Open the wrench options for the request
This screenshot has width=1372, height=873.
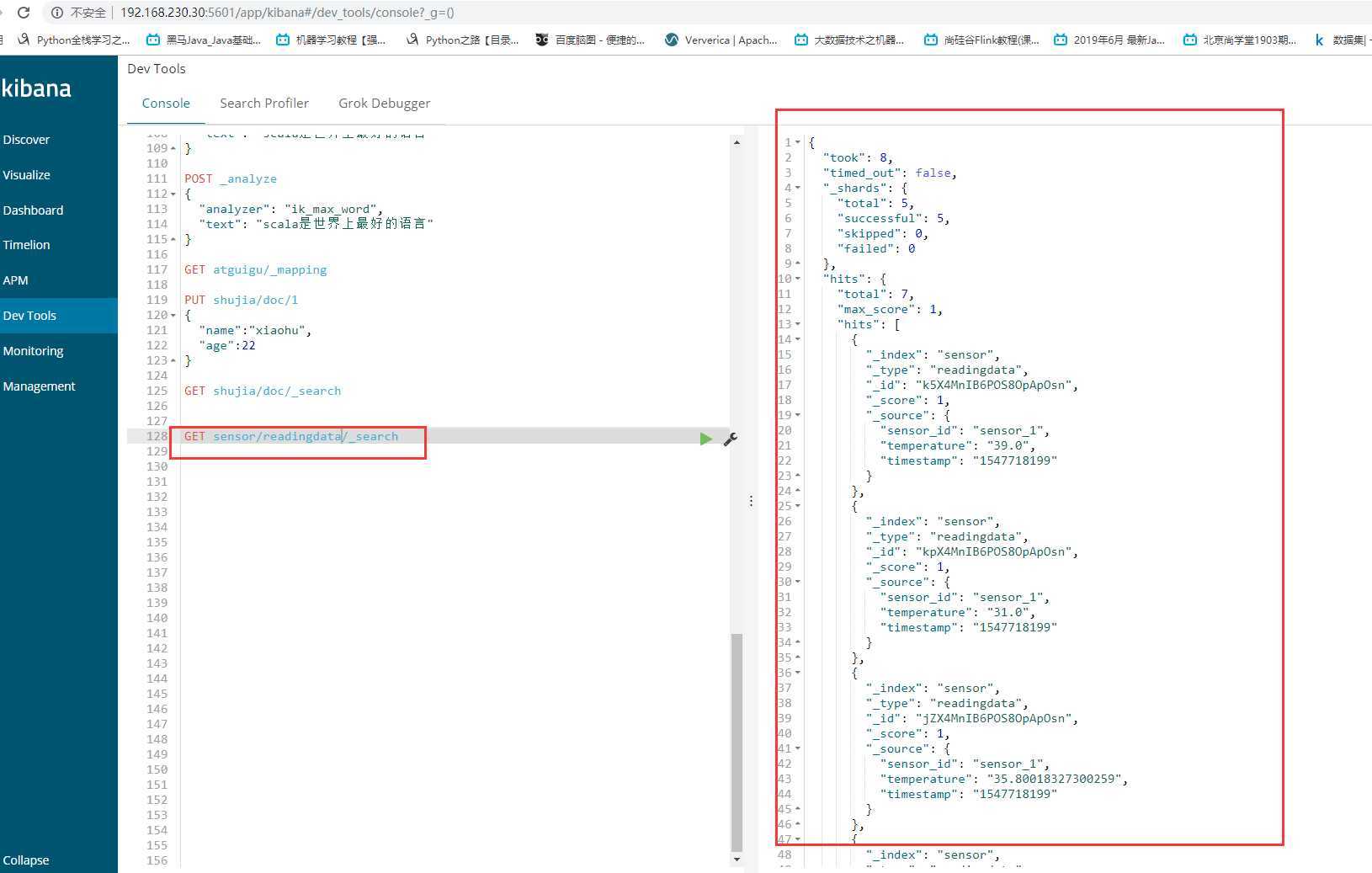pos(730,439)
